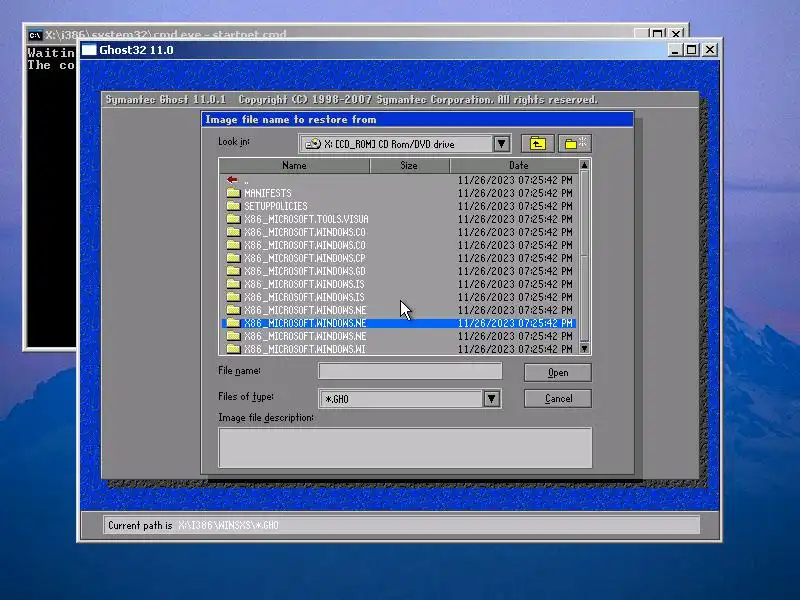Screen dimensions: 800x600
Task: Click the Cancel button
Action: (558, 398)
